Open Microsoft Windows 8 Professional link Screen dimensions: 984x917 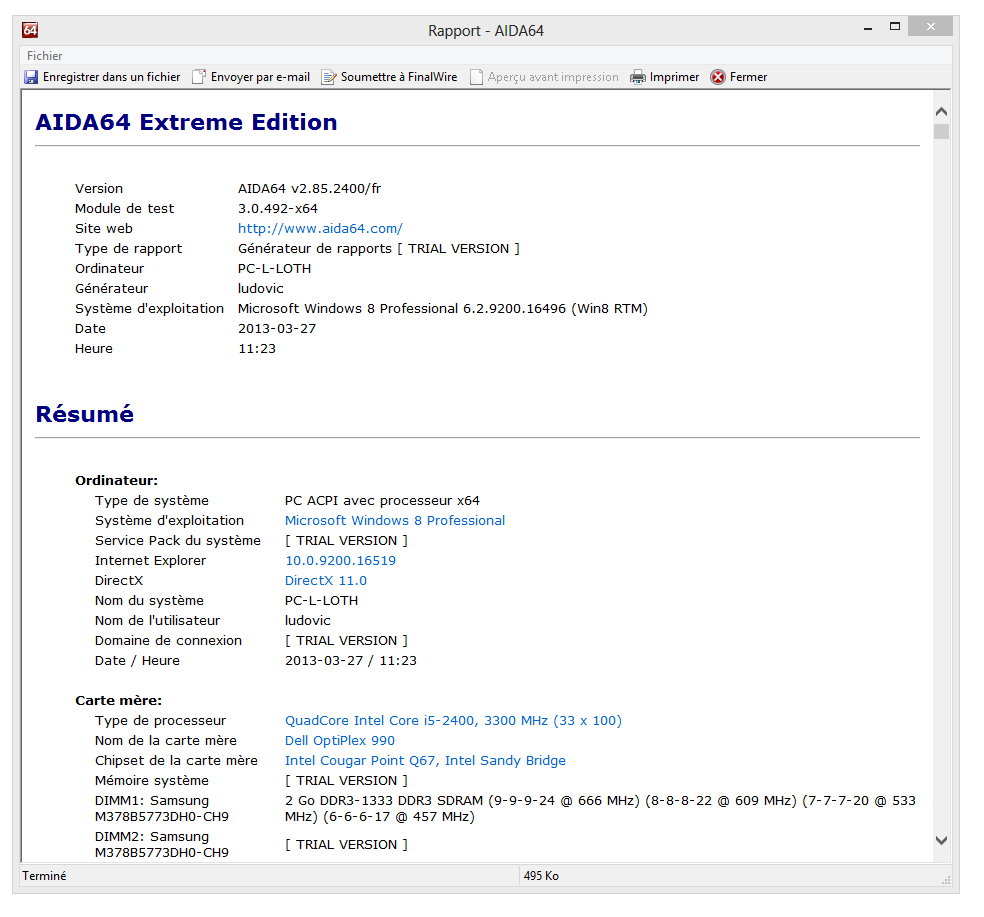395,520
